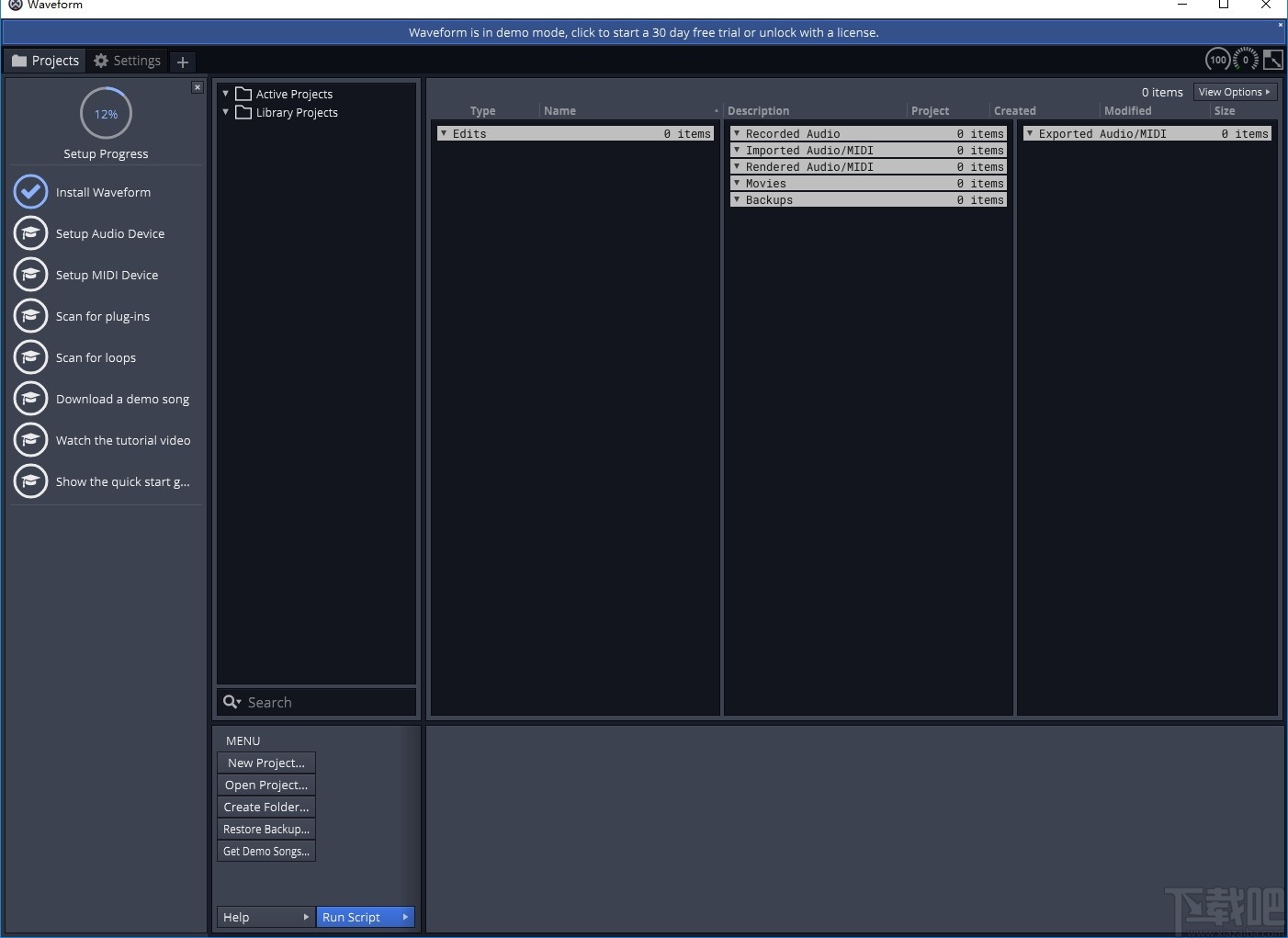This screenshot has height=938, width=1288.
Task: Sort by the Created column header
Action: [x=1014, y=111]
